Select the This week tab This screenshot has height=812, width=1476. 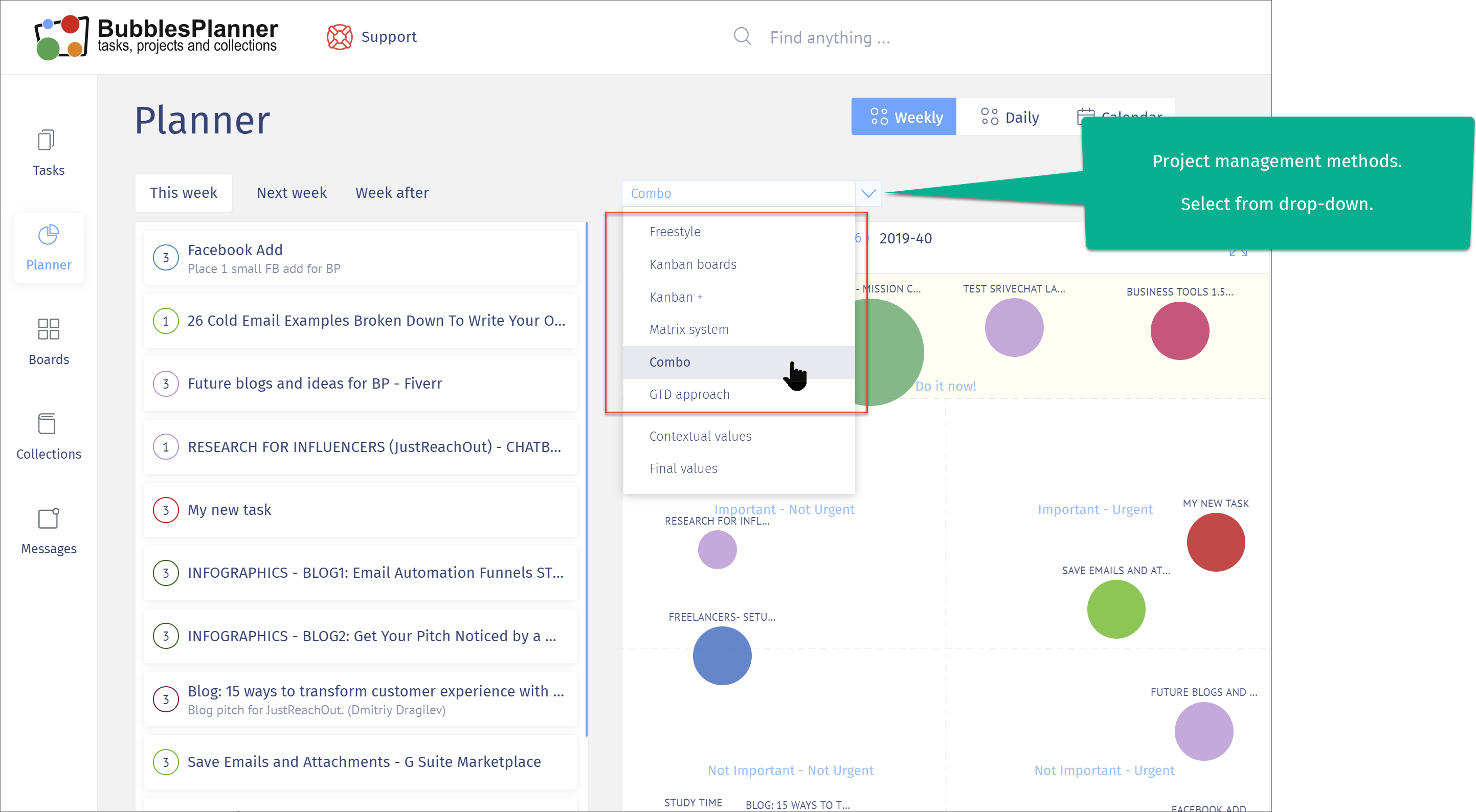(184, 193)
